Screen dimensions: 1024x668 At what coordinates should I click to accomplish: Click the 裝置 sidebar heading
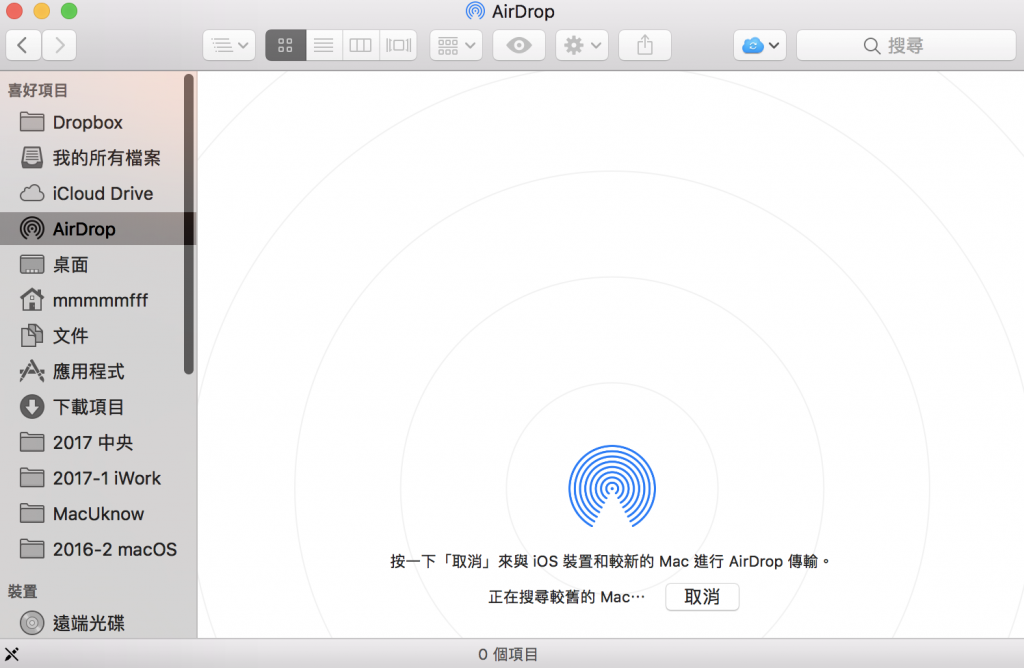pos(22,592)
